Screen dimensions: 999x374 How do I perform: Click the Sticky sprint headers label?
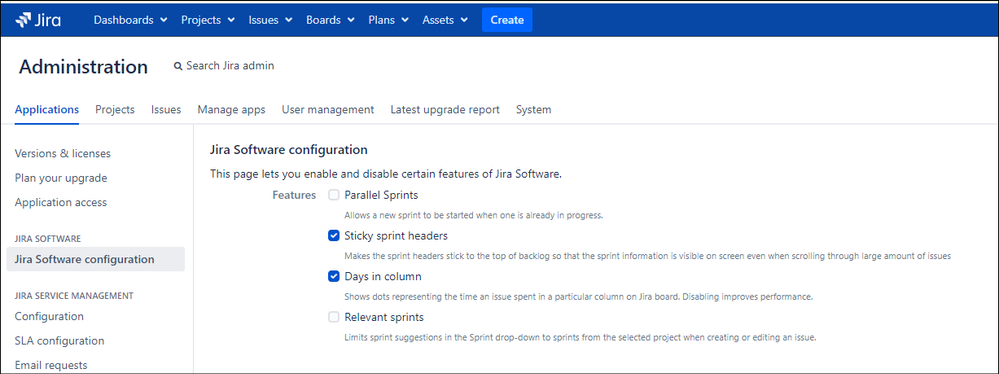pos(396,236)
